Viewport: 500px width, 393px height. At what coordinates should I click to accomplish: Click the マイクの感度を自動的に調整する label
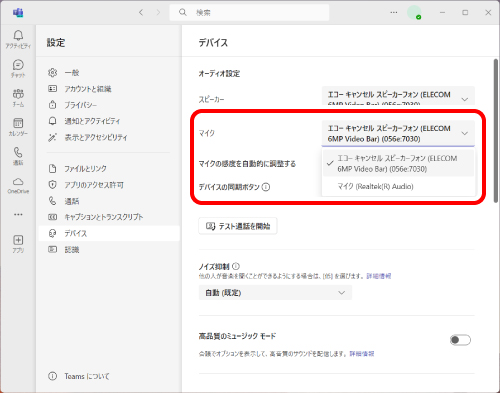(247, 164)
